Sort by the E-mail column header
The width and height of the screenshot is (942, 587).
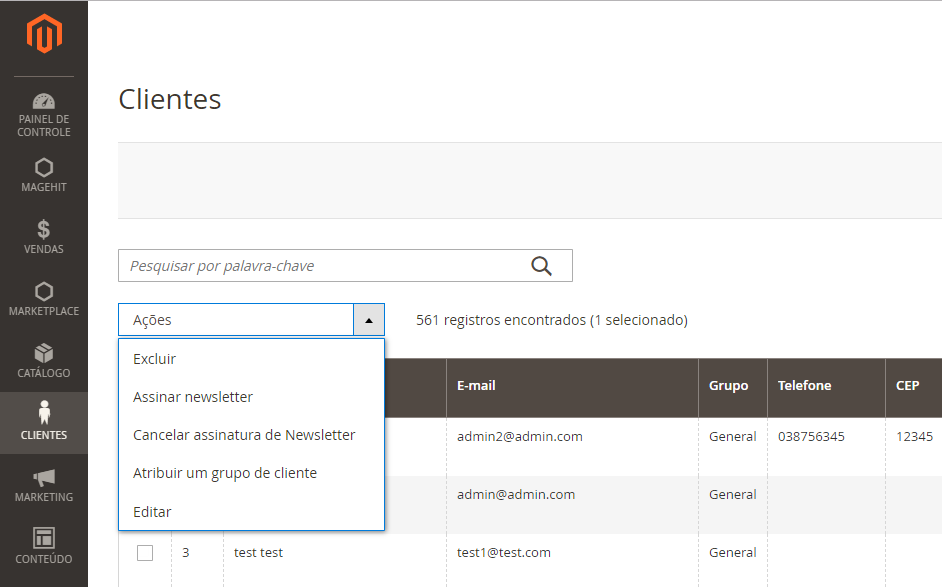(x=572, y=388)
